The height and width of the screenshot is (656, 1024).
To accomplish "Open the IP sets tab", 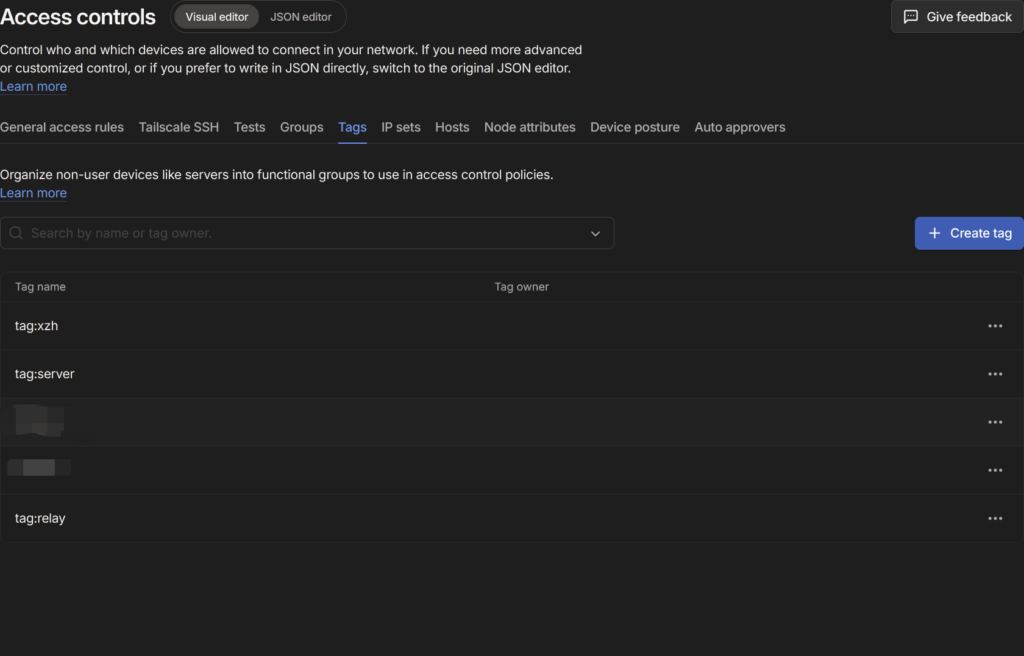I will click(x=400, y=127).
